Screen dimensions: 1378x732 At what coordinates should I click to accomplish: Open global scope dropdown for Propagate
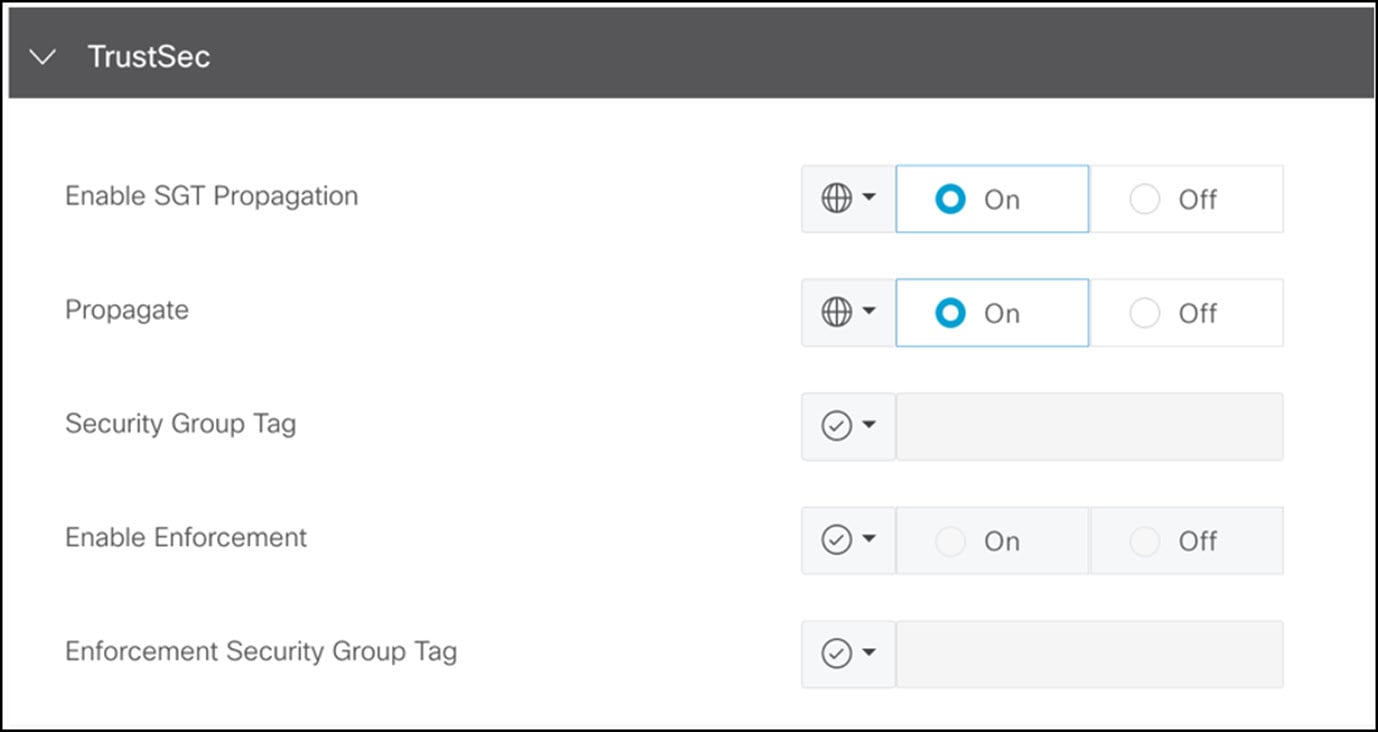pos(848,313)
